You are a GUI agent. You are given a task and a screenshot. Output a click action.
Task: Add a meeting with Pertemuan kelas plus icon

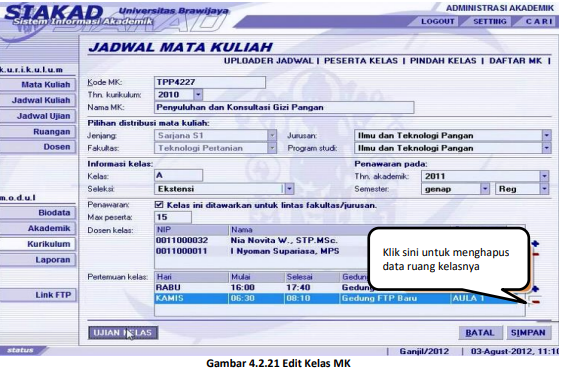(x=535, y=288)
